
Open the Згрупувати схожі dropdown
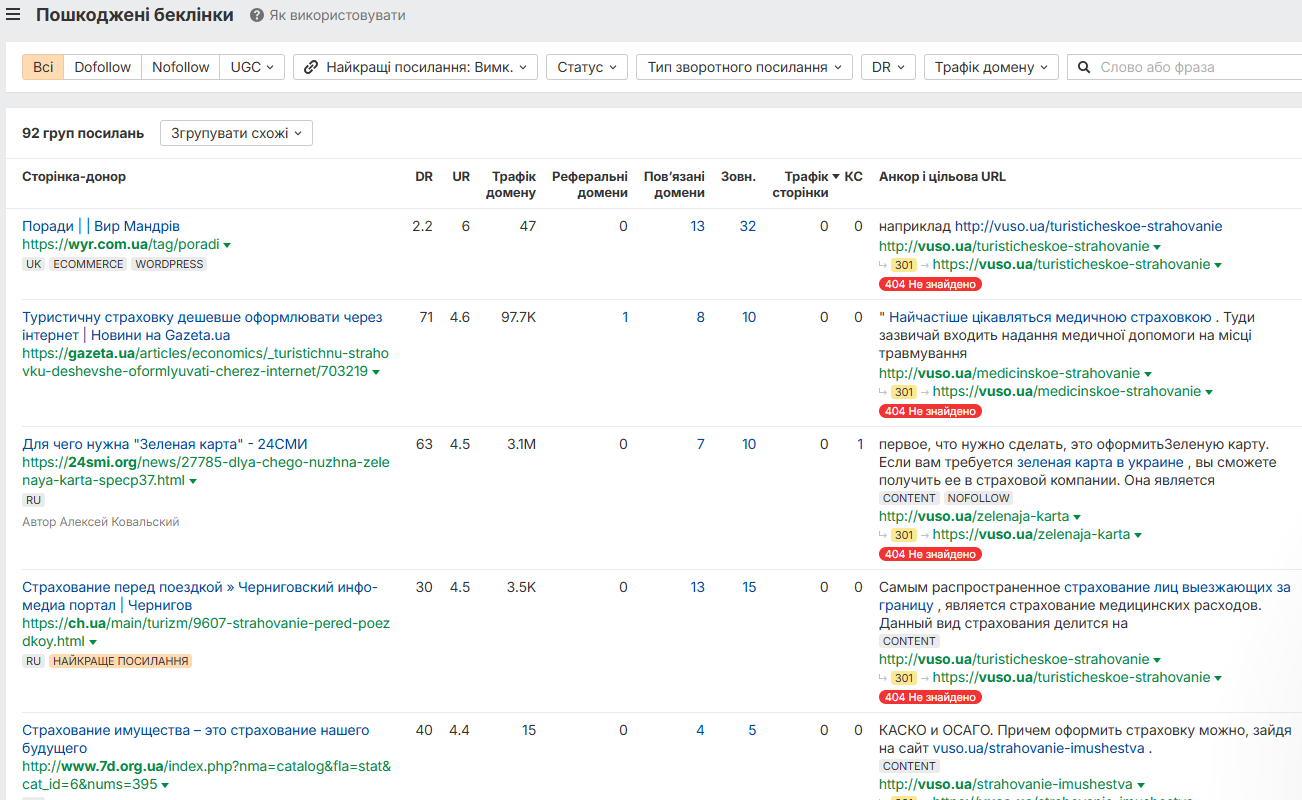coord(236,133)
